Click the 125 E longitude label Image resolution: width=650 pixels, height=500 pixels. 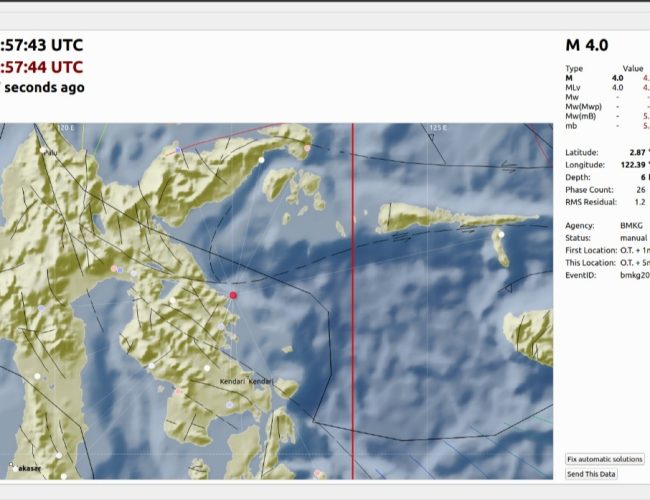(439, 128)
